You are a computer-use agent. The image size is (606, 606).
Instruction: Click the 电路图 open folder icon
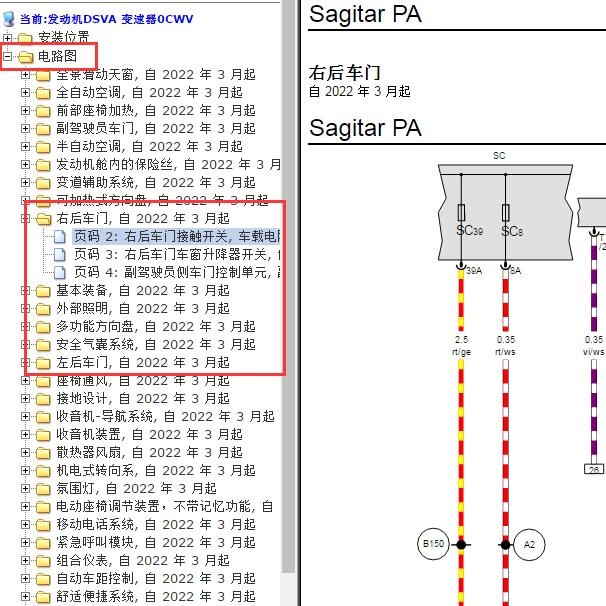[26, 57]
